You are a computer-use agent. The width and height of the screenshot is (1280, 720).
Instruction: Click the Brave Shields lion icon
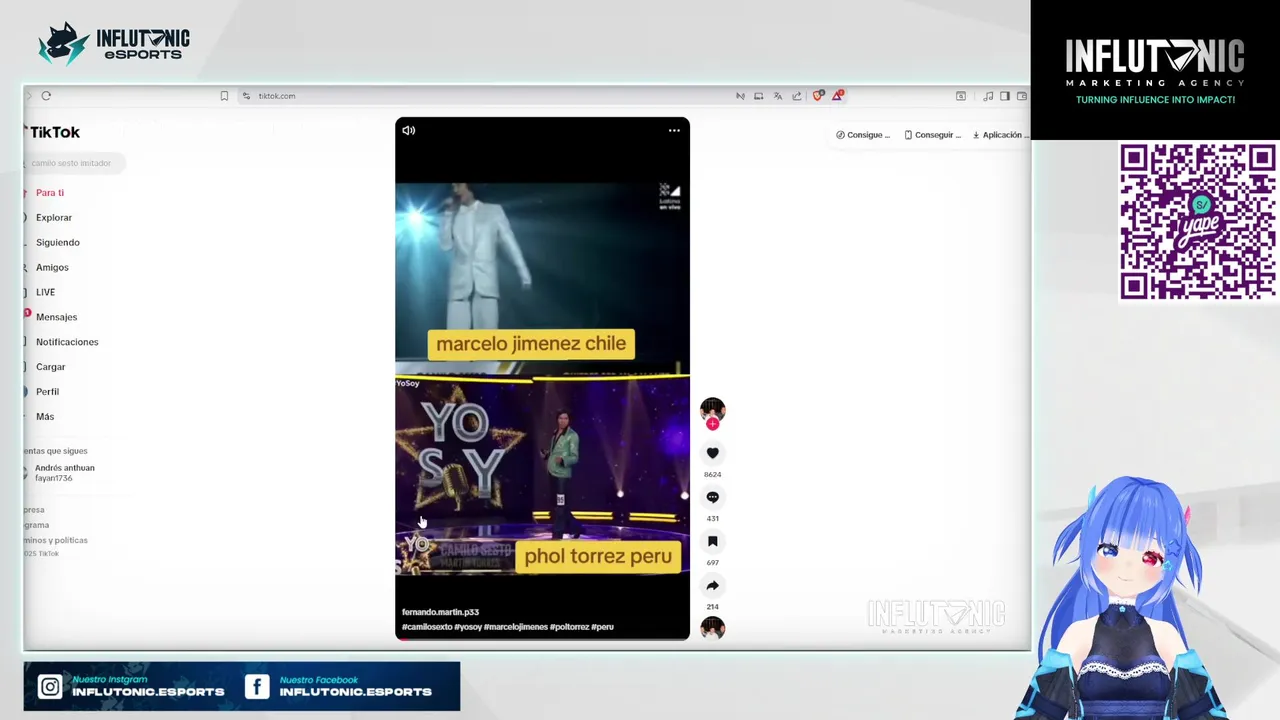coord(818,96)
